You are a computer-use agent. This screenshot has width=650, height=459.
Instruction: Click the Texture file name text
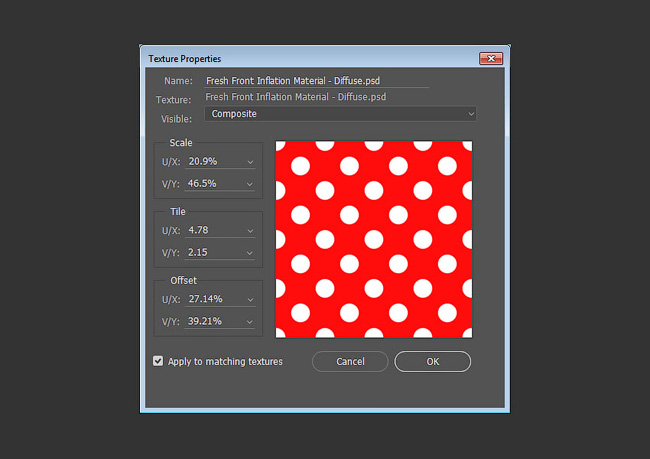296,97
